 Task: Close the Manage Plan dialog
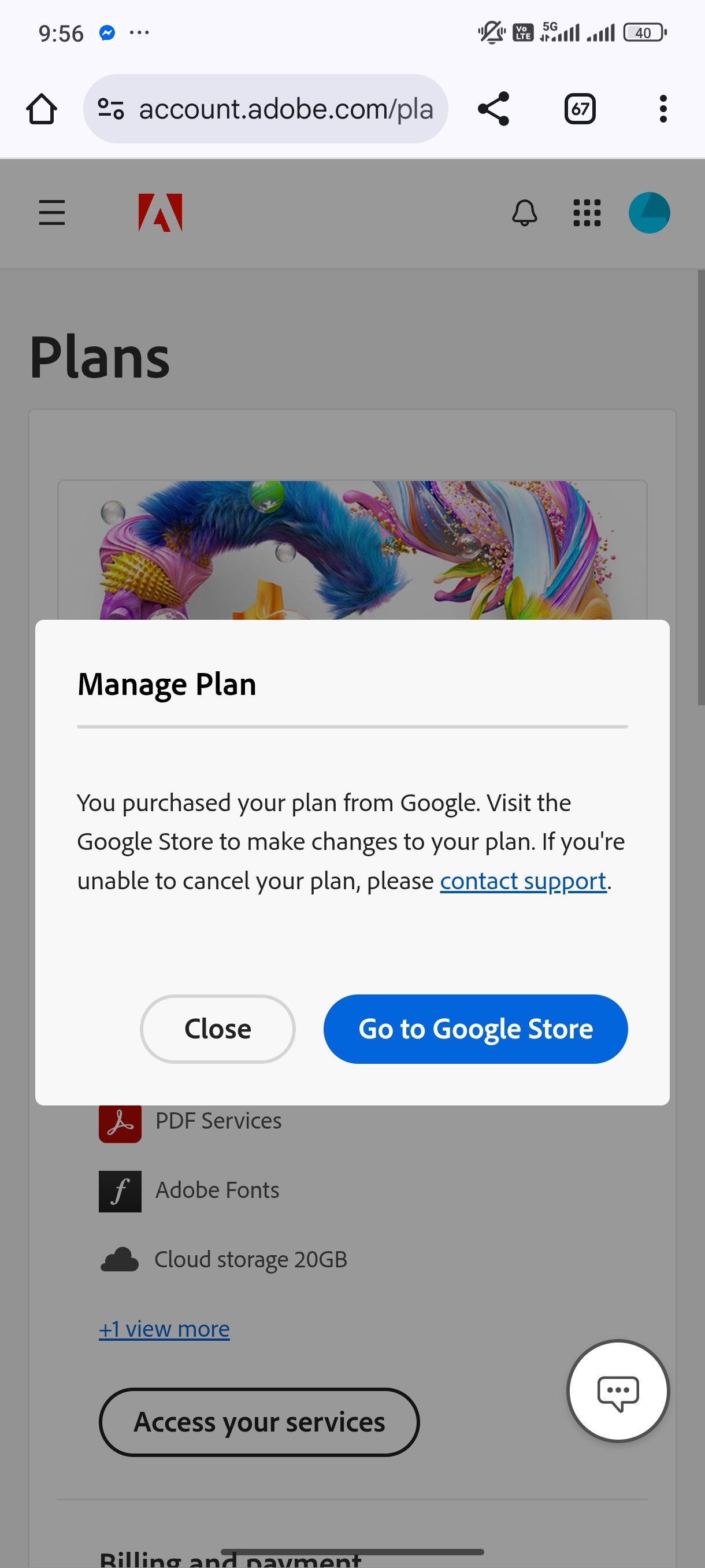218,1029
